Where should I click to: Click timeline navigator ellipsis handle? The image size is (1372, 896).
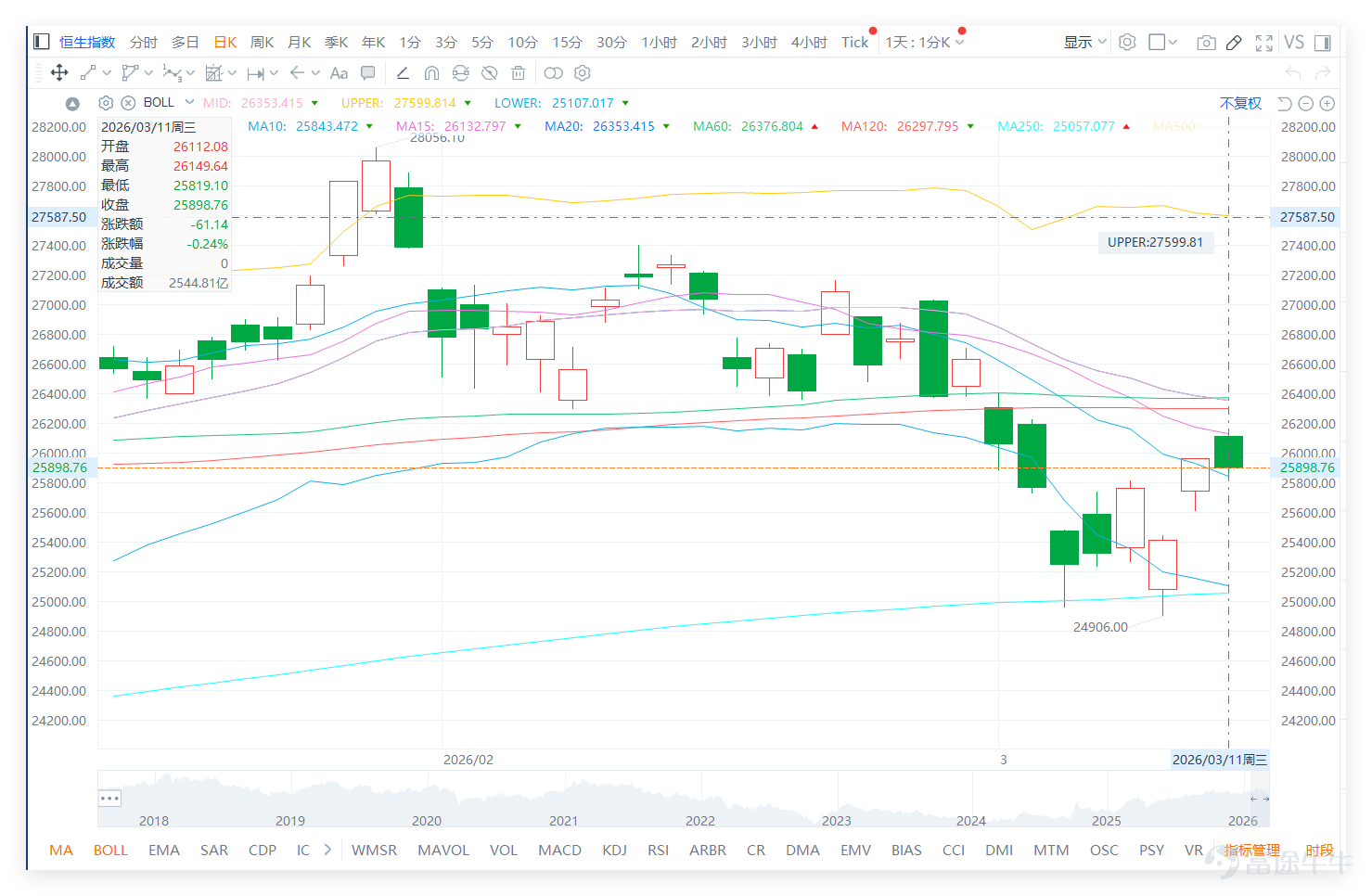[x=109, y=798]
